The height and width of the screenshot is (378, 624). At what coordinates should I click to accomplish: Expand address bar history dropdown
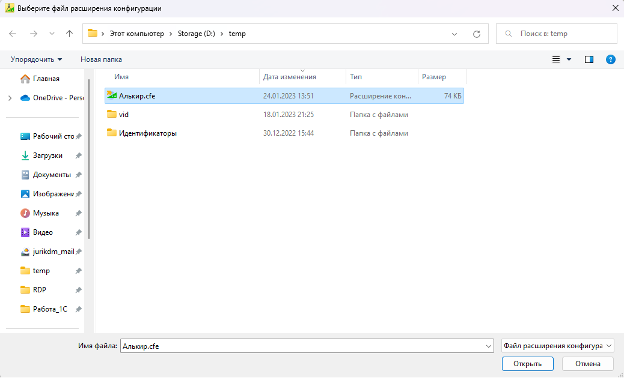[x=454, y=34]
